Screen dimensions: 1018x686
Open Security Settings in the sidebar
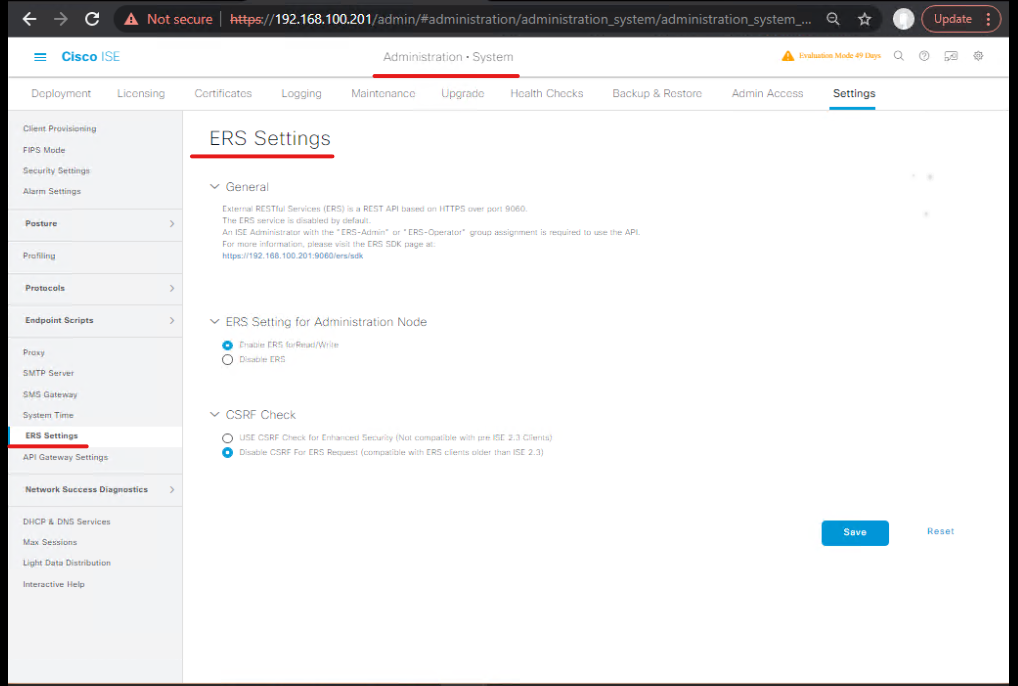pyautogui.click(x=56, y=171)
